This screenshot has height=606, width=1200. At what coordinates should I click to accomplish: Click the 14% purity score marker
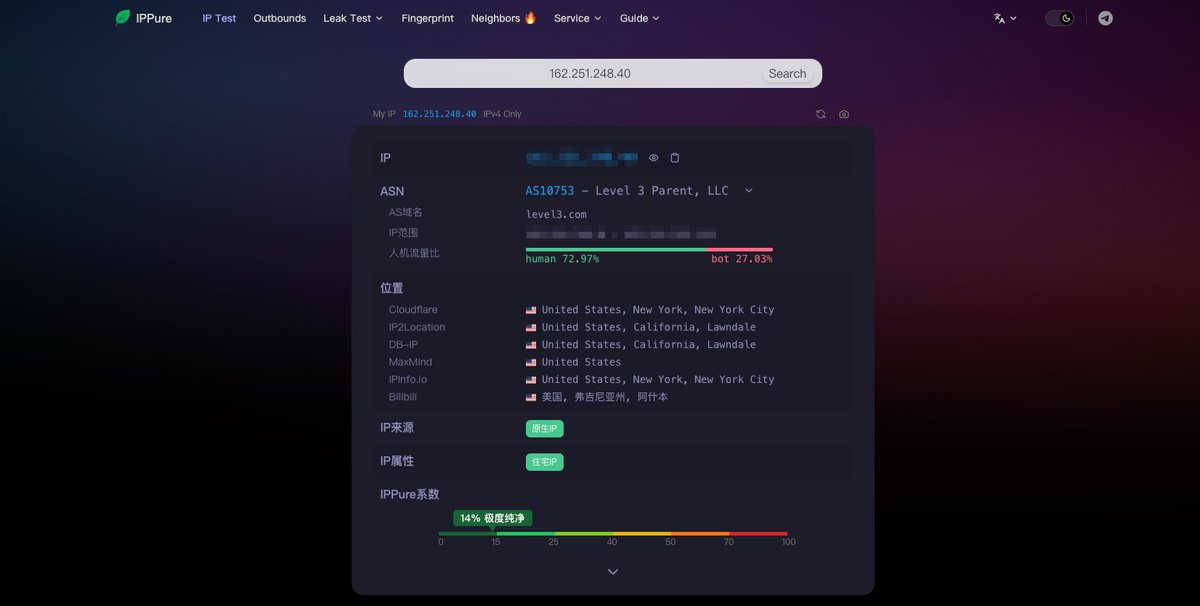(494, 518)
